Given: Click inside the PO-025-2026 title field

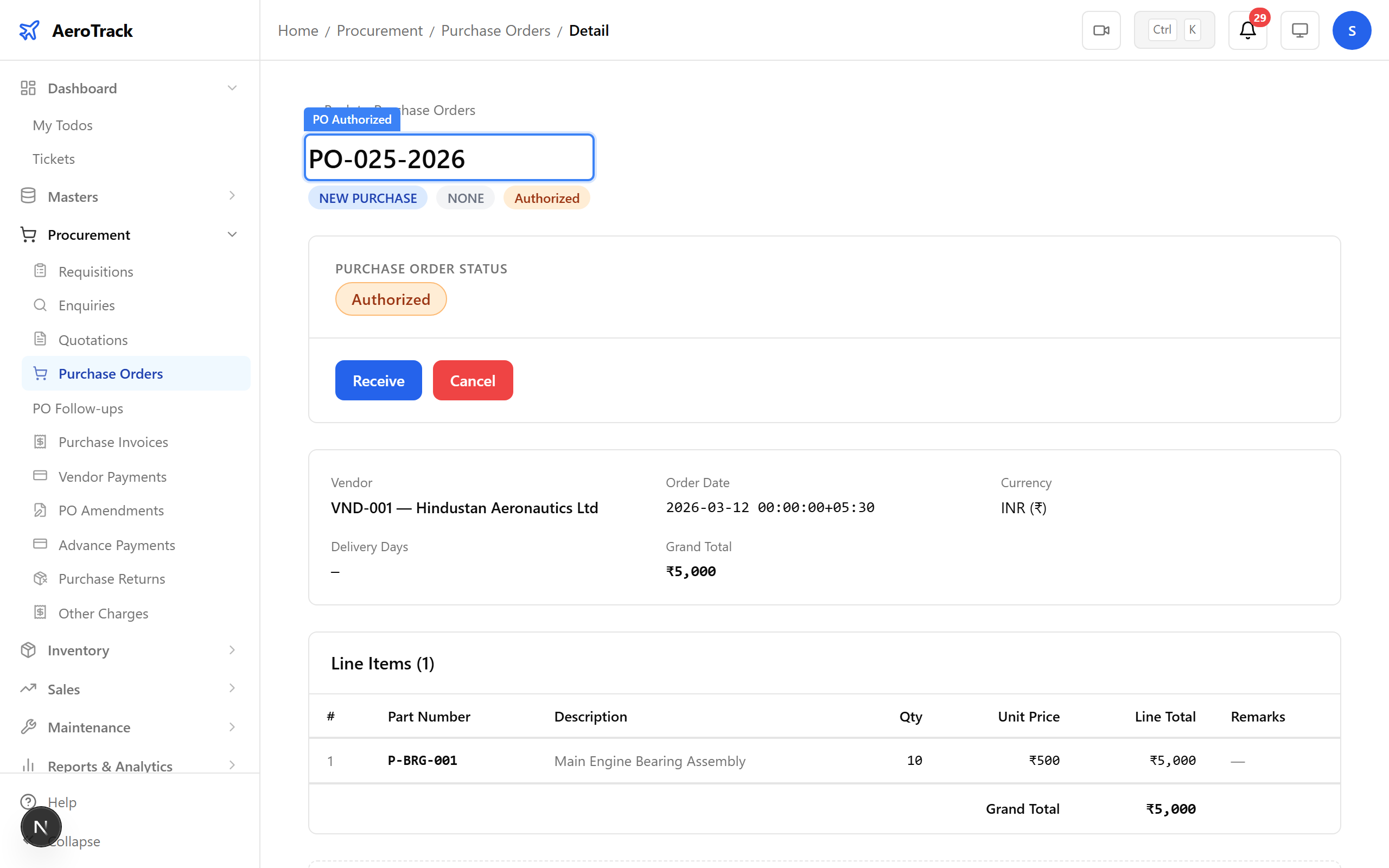Looking at the screenshot, I should pos(448,157).
